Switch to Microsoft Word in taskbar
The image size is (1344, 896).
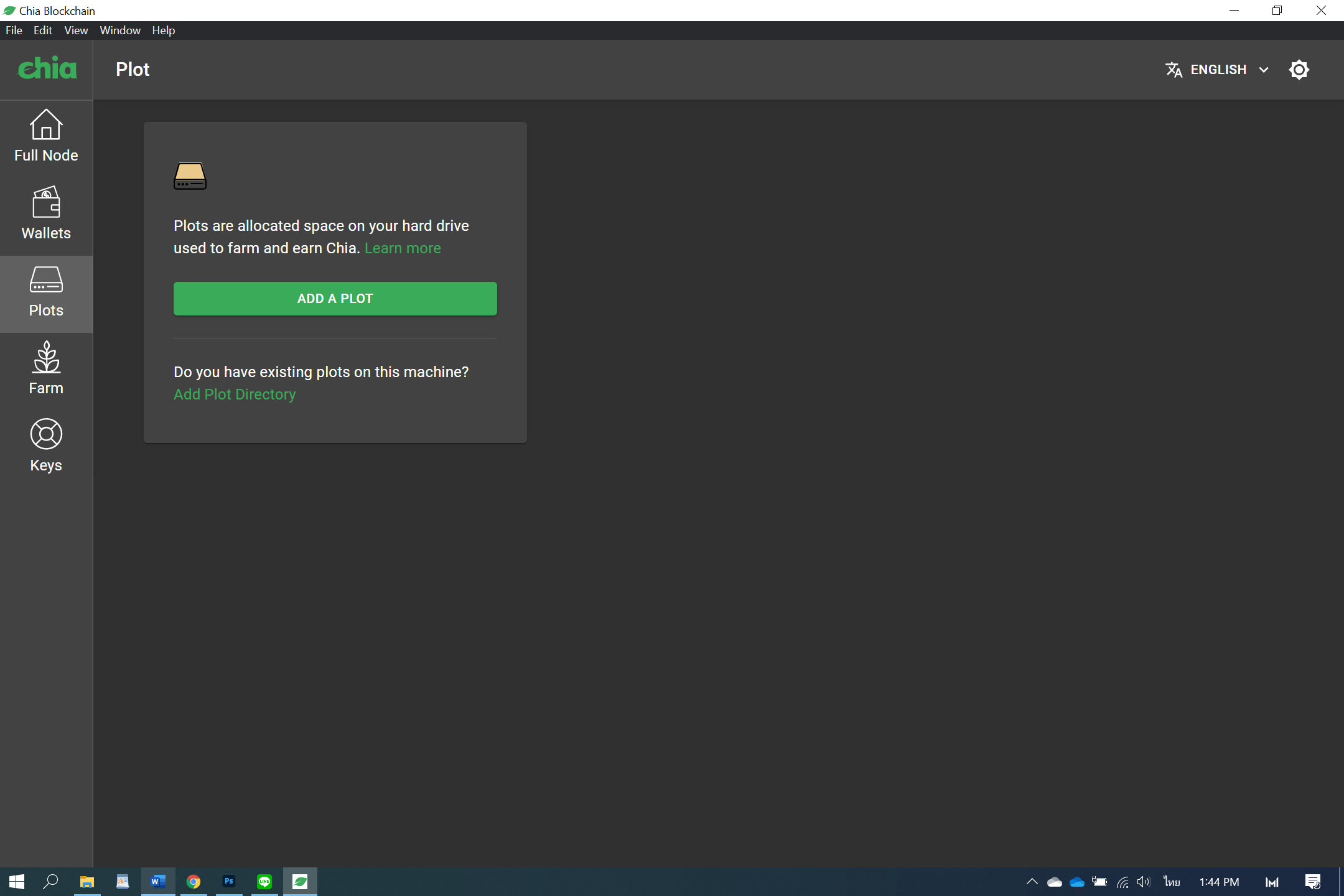click(158, 882)
